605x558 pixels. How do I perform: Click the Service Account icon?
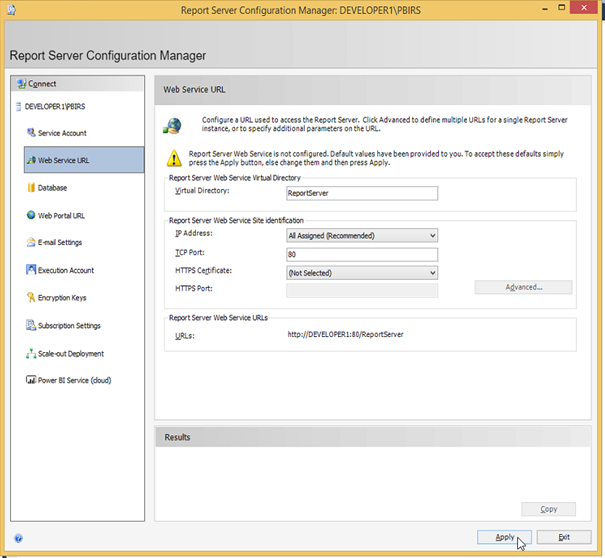(31, 133)
